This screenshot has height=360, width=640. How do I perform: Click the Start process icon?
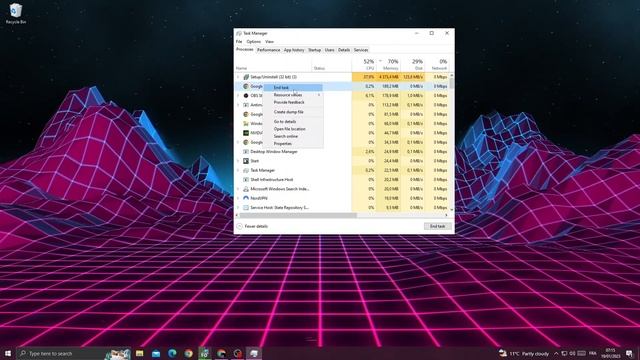(x=246, y=161)
